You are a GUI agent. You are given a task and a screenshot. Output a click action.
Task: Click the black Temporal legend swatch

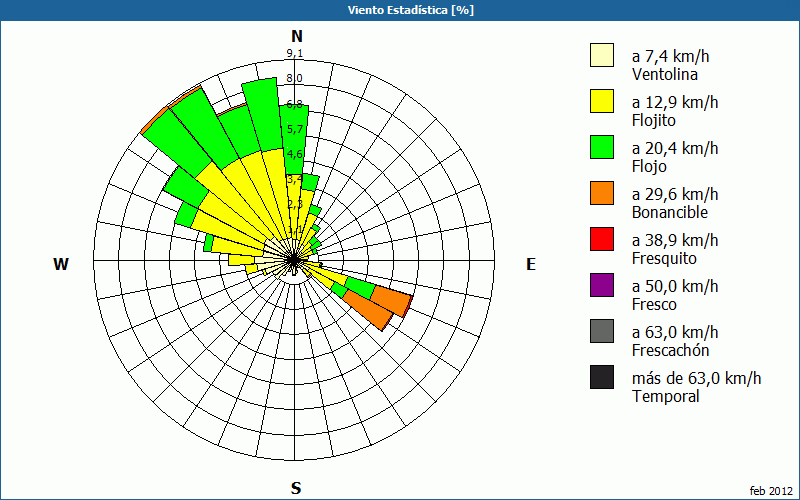coord(602,377)
